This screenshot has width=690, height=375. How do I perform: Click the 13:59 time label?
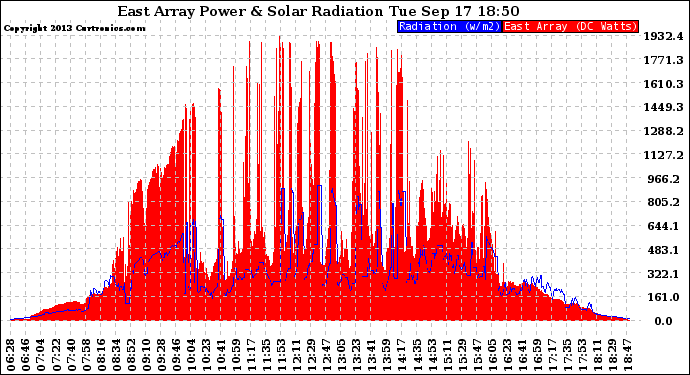387,354
